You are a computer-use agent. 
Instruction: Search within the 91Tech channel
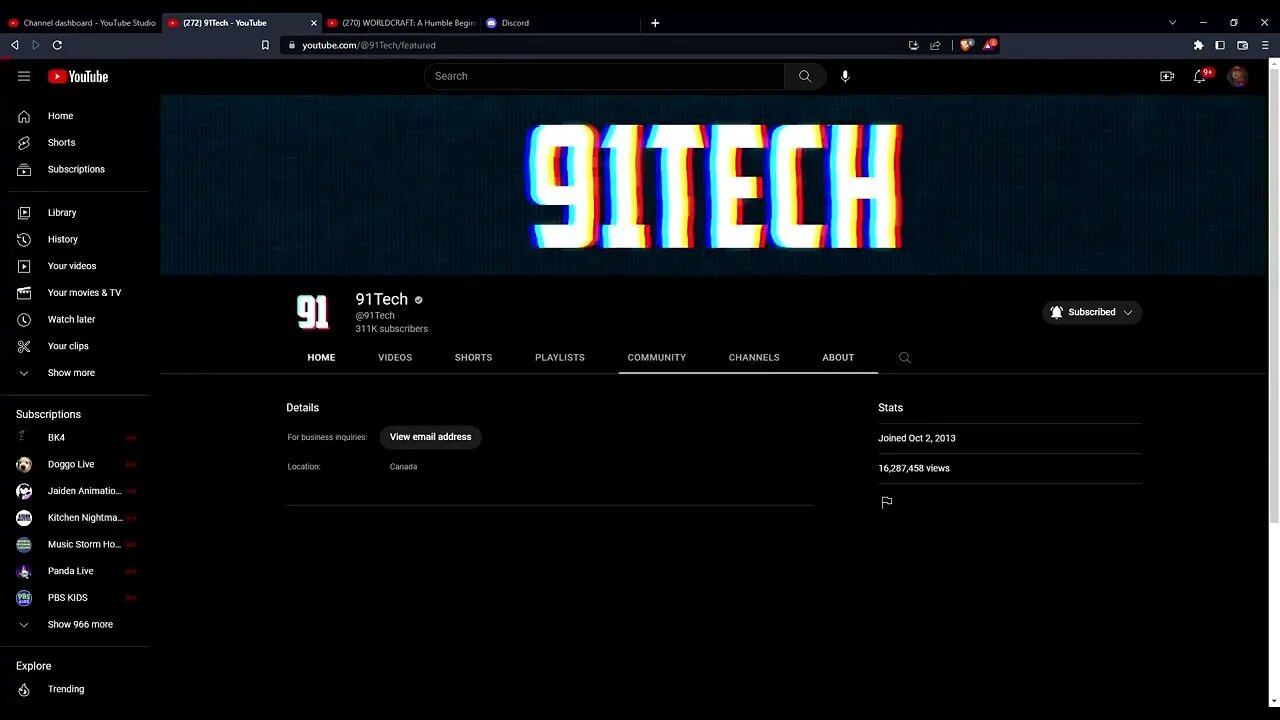[x=905, y=357]
